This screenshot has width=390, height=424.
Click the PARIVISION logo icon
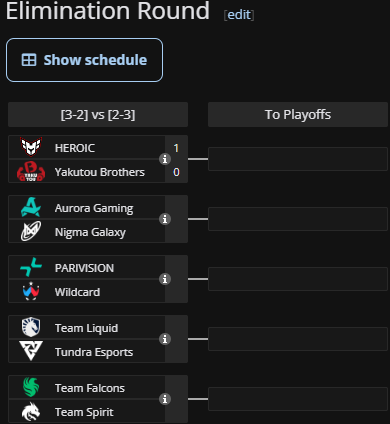[x=31, y=267]
